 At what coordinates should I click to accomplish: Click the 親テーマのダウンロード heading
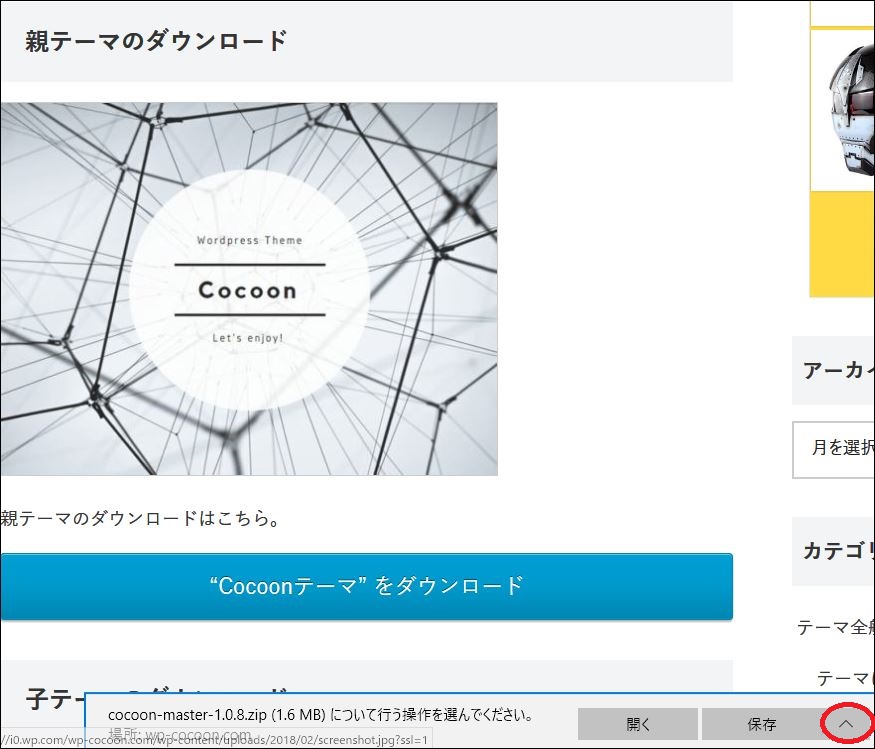156,41
